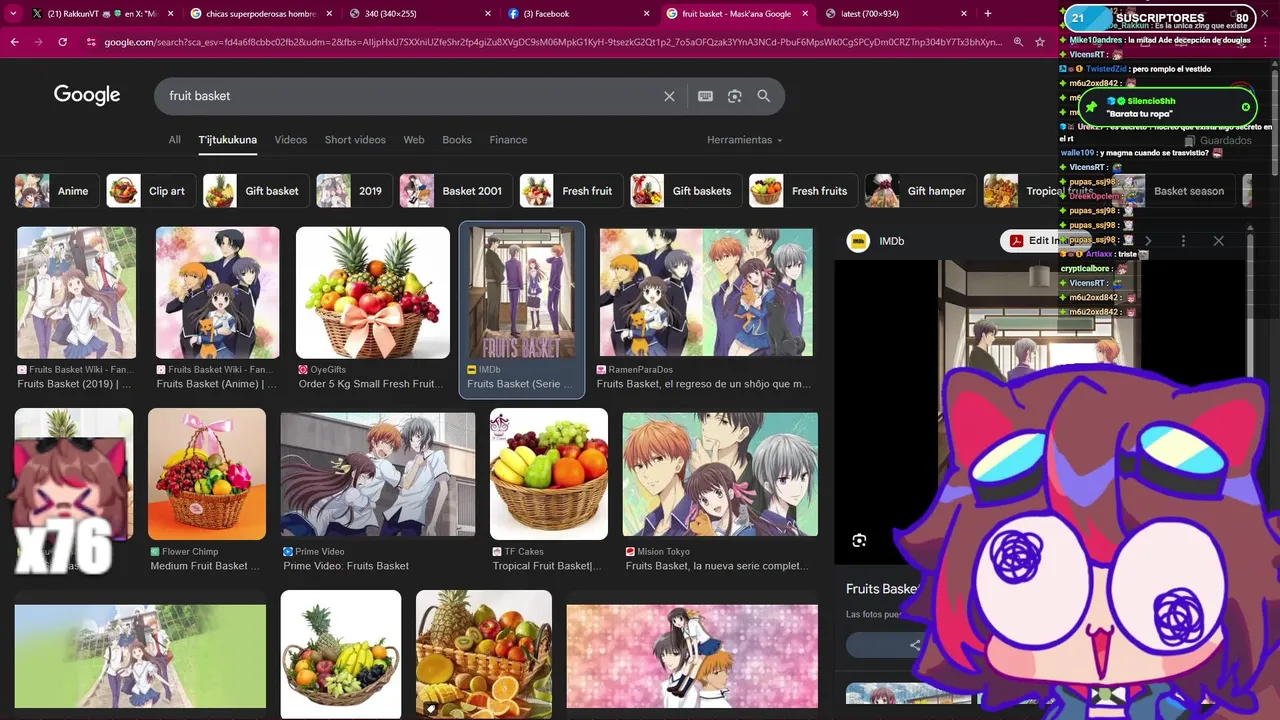
Task: Click the Google logo
Action: 87,95
